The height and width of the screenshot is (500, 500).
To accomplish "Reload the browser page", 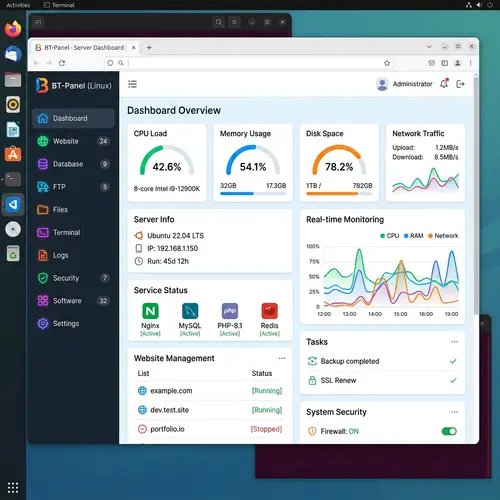I will pos(62,63).
